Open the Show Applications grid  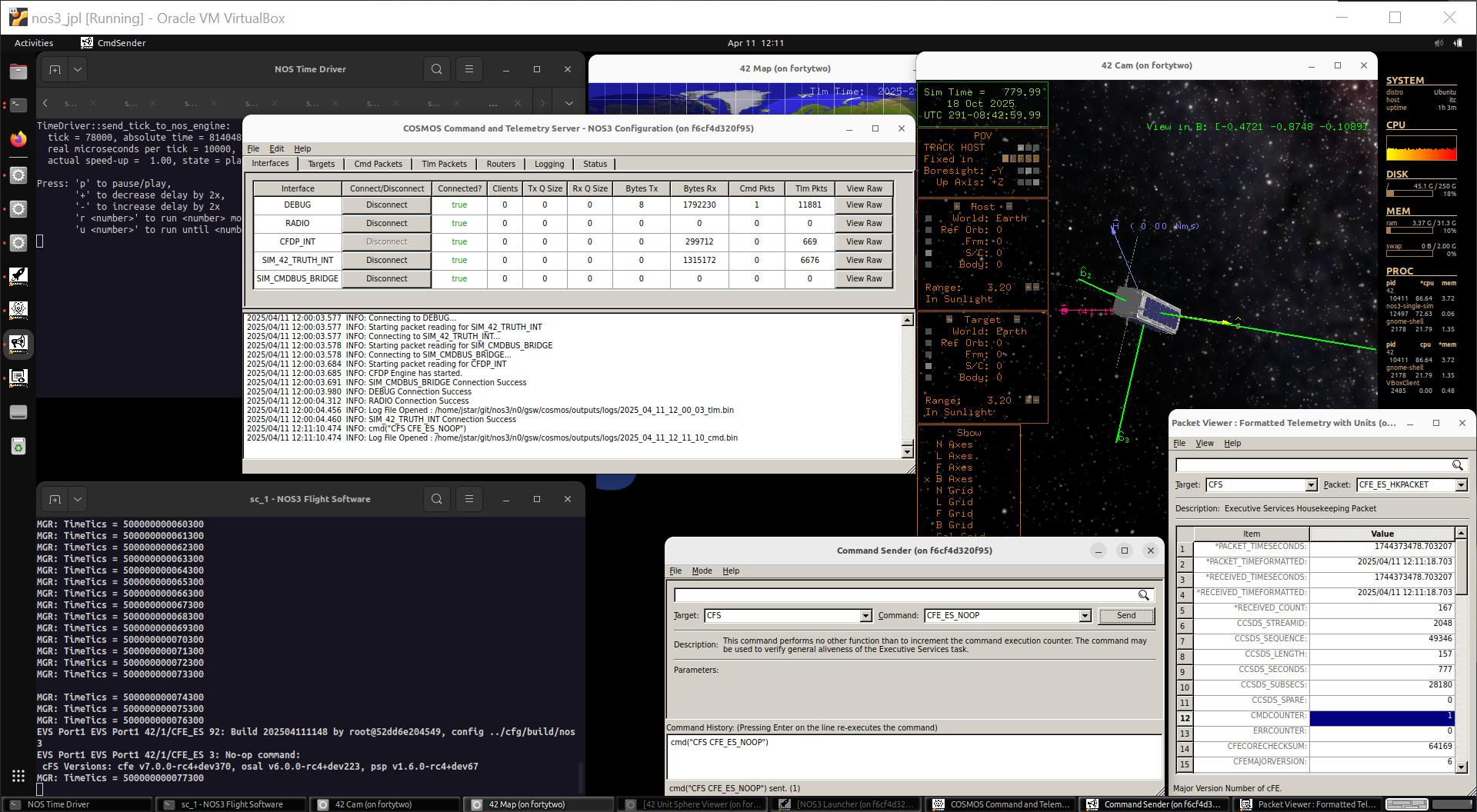point(18,776)
